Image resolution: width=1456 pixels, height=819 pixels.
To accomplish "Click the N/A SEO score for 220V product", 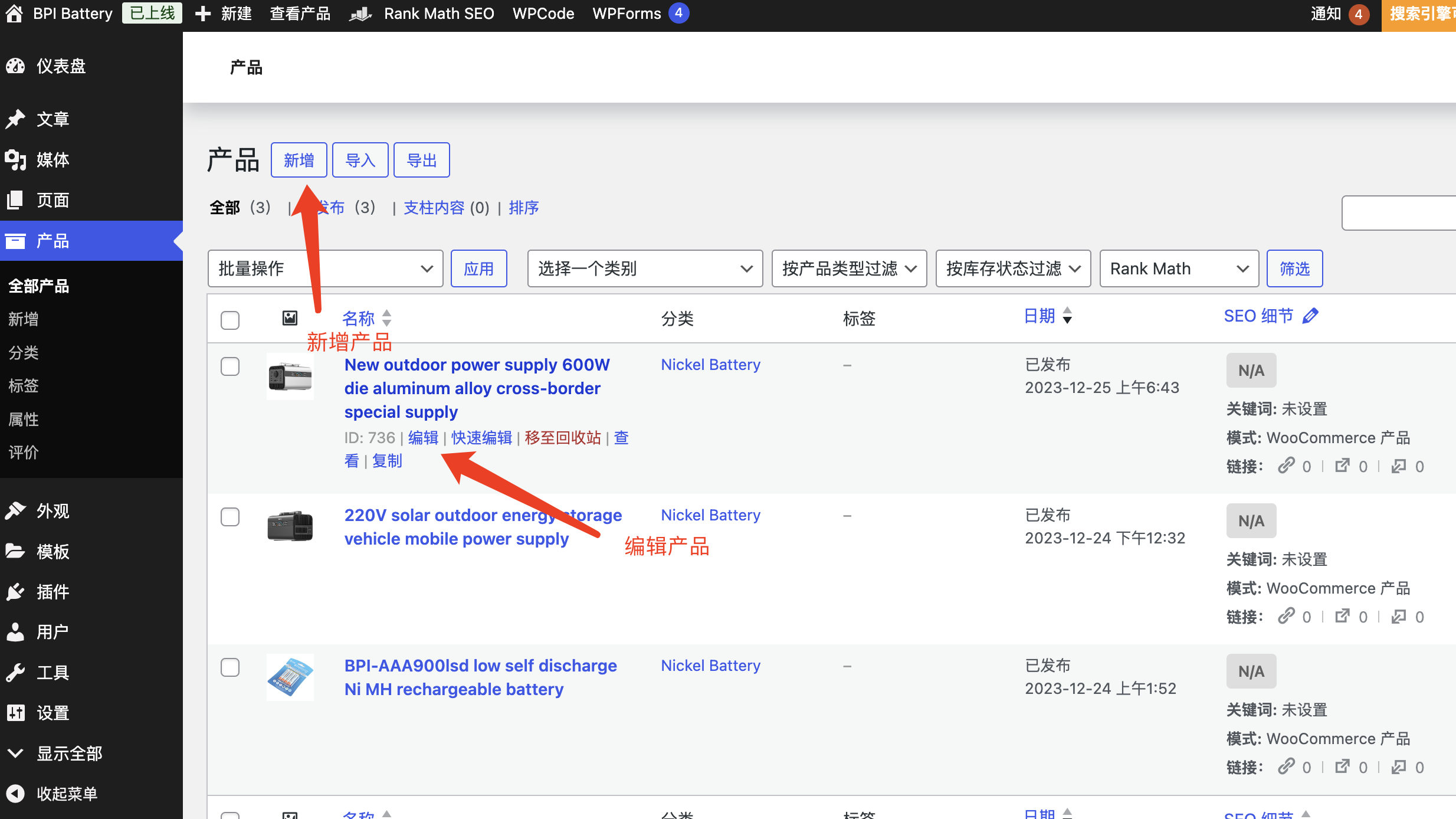I will pyautogui.click(x=1251, y=521).
